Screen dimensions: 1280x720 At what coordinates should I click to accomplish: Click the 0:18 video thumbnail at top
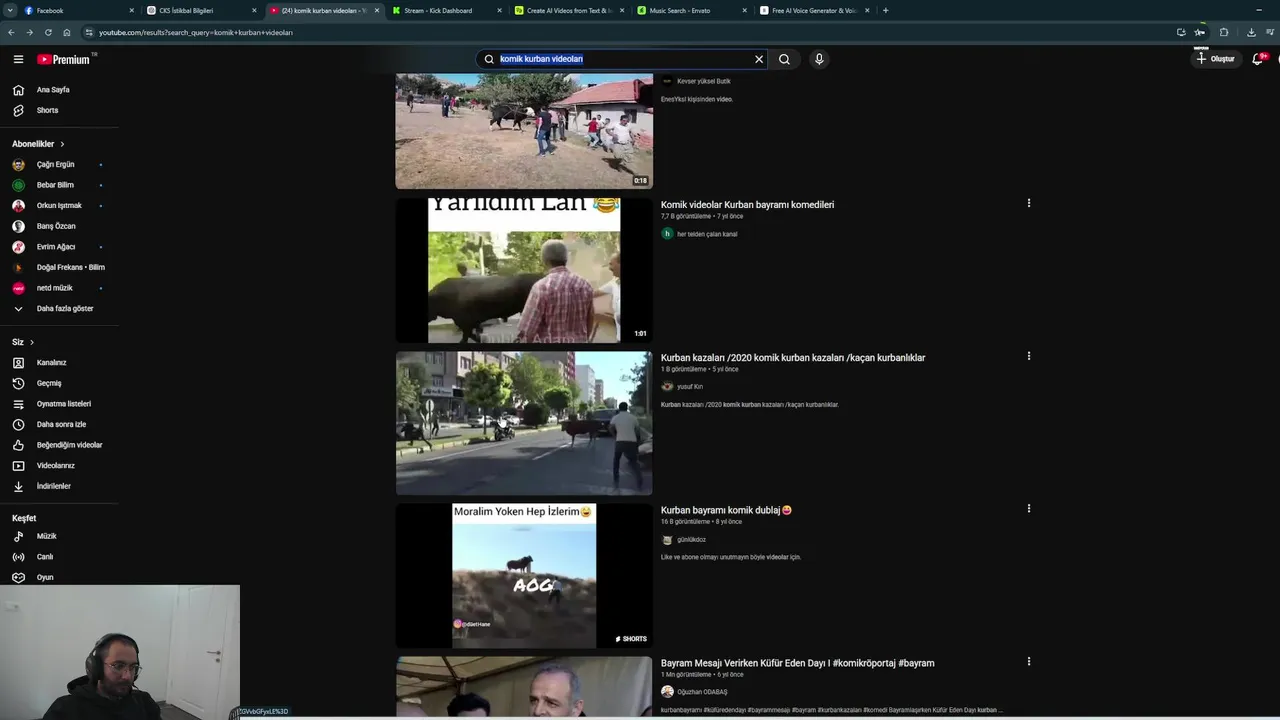point(524,131)
